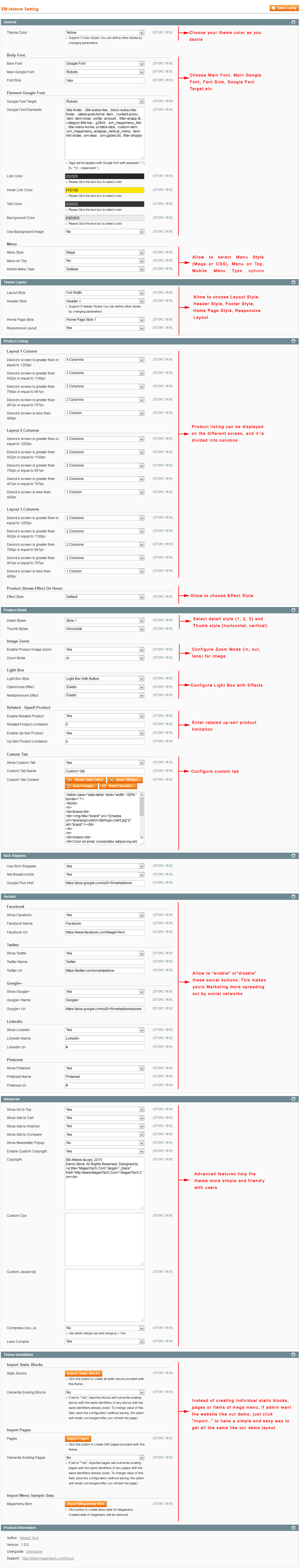Click the Facebook Url input field
This screenshot has height=1568, width=299.
(x=105, y=933)
